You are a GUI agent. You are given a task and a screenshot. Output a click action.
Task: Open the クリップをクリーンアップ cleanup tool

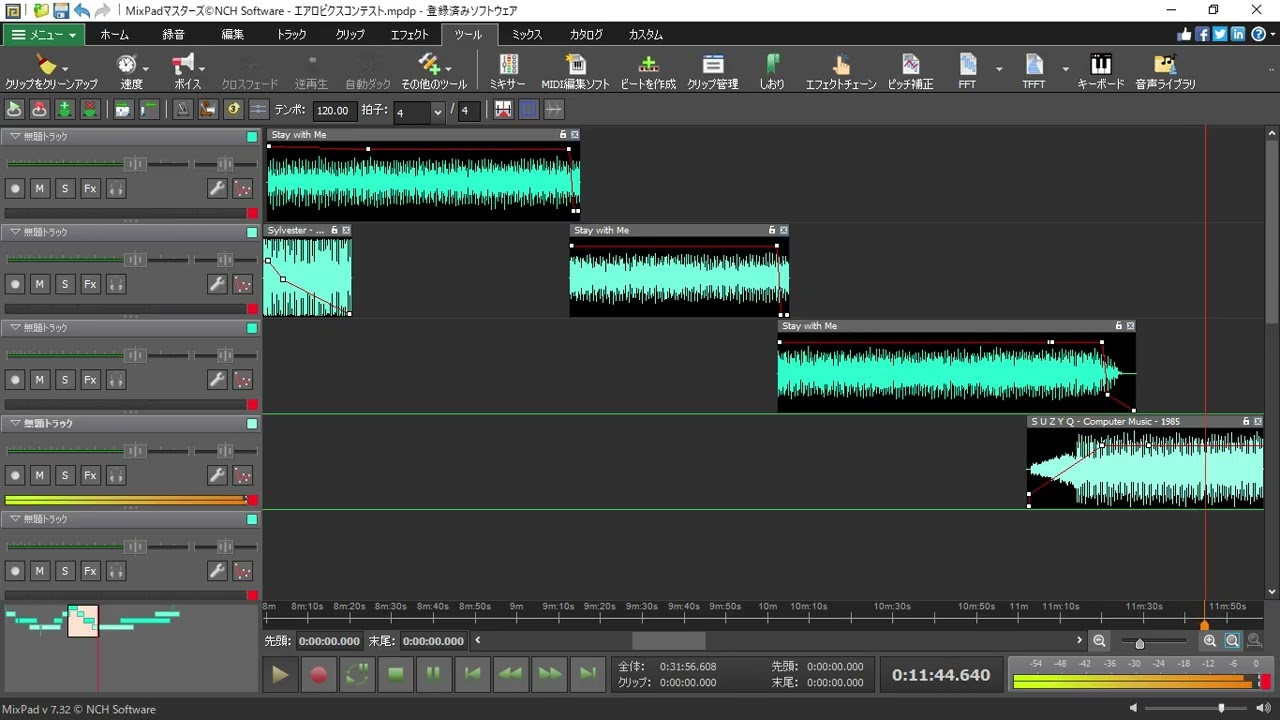[51, 71]
